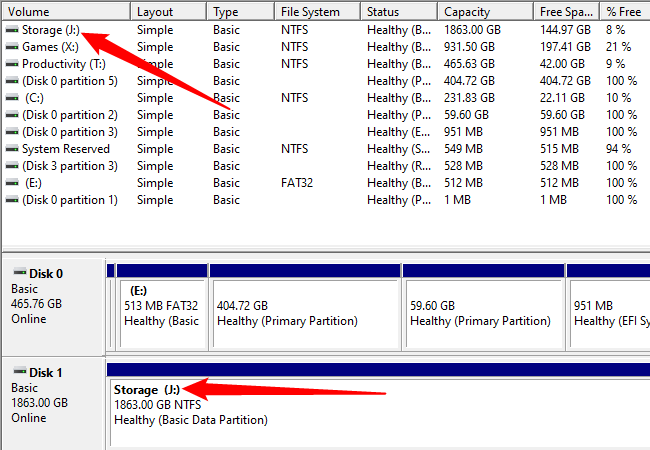
Task: Sort by the Layout column header
Action: pyautogui.click(x=169, y=12)
